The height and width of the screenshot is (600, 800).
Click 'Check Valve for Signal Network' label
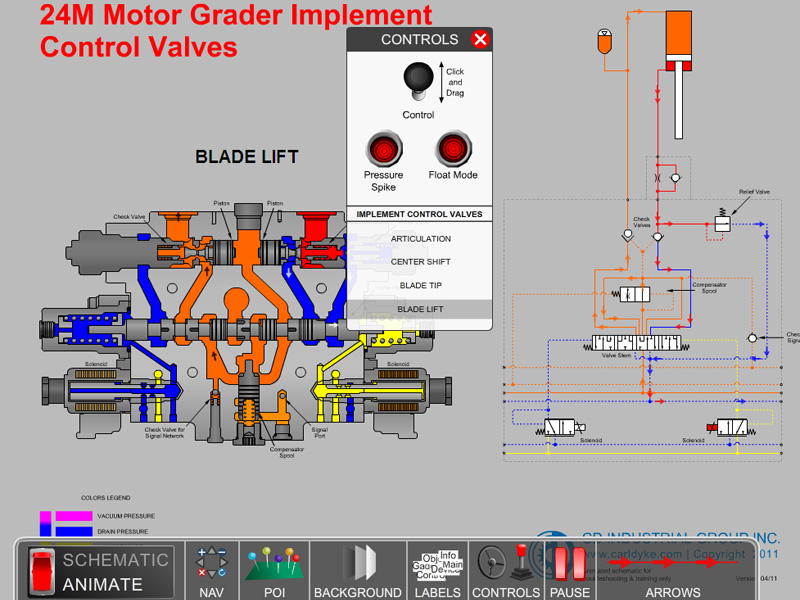pos(164,433)
